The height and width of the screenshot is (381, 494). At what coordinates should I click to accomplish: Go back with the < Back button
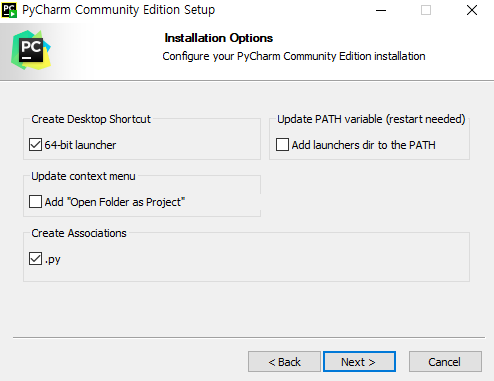pyautogui.click(x=284, y=362)
